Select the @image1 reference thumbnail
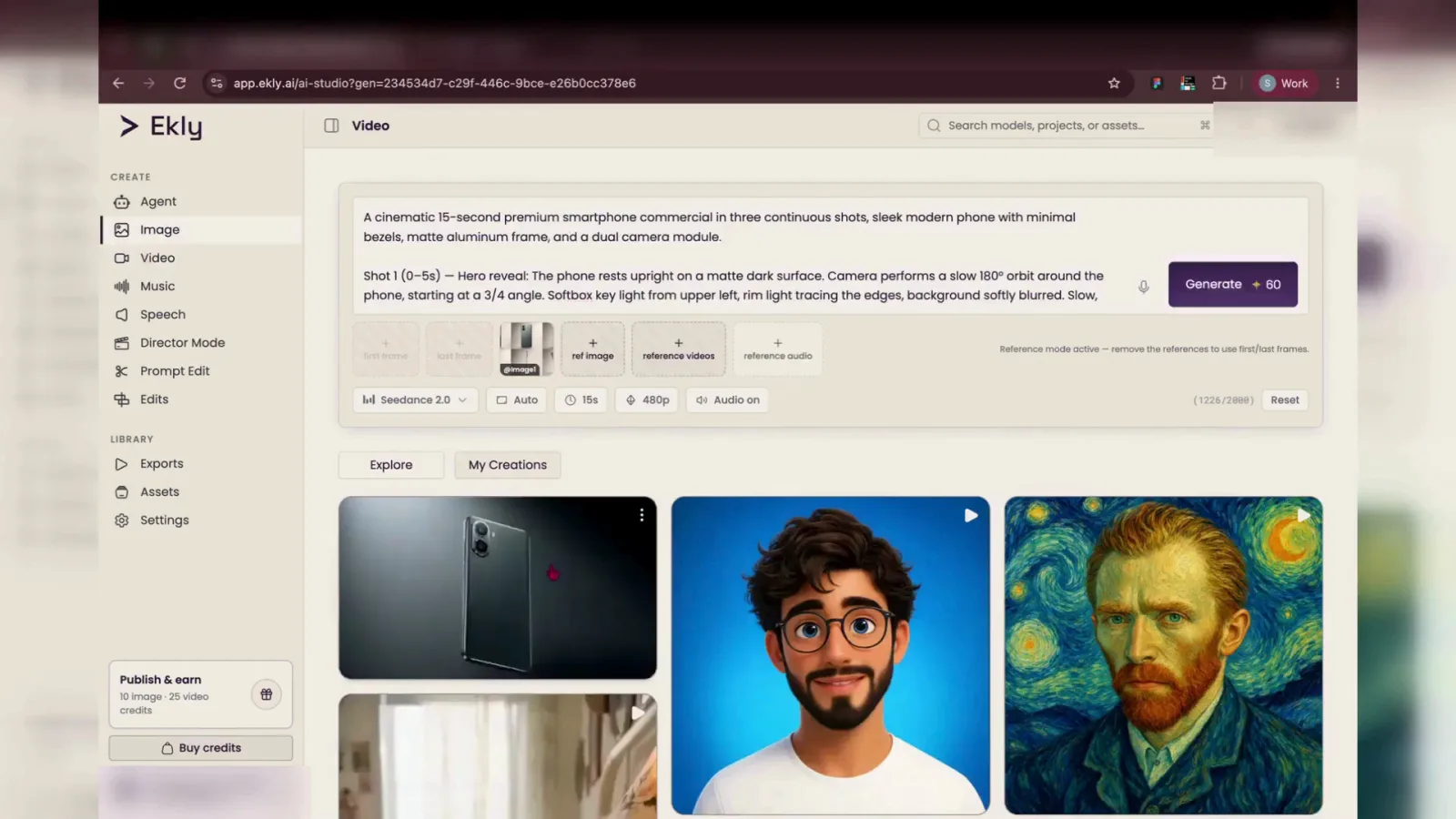Screen dimensions: 1456x819 pyautogui.click(x=526, y=349)
